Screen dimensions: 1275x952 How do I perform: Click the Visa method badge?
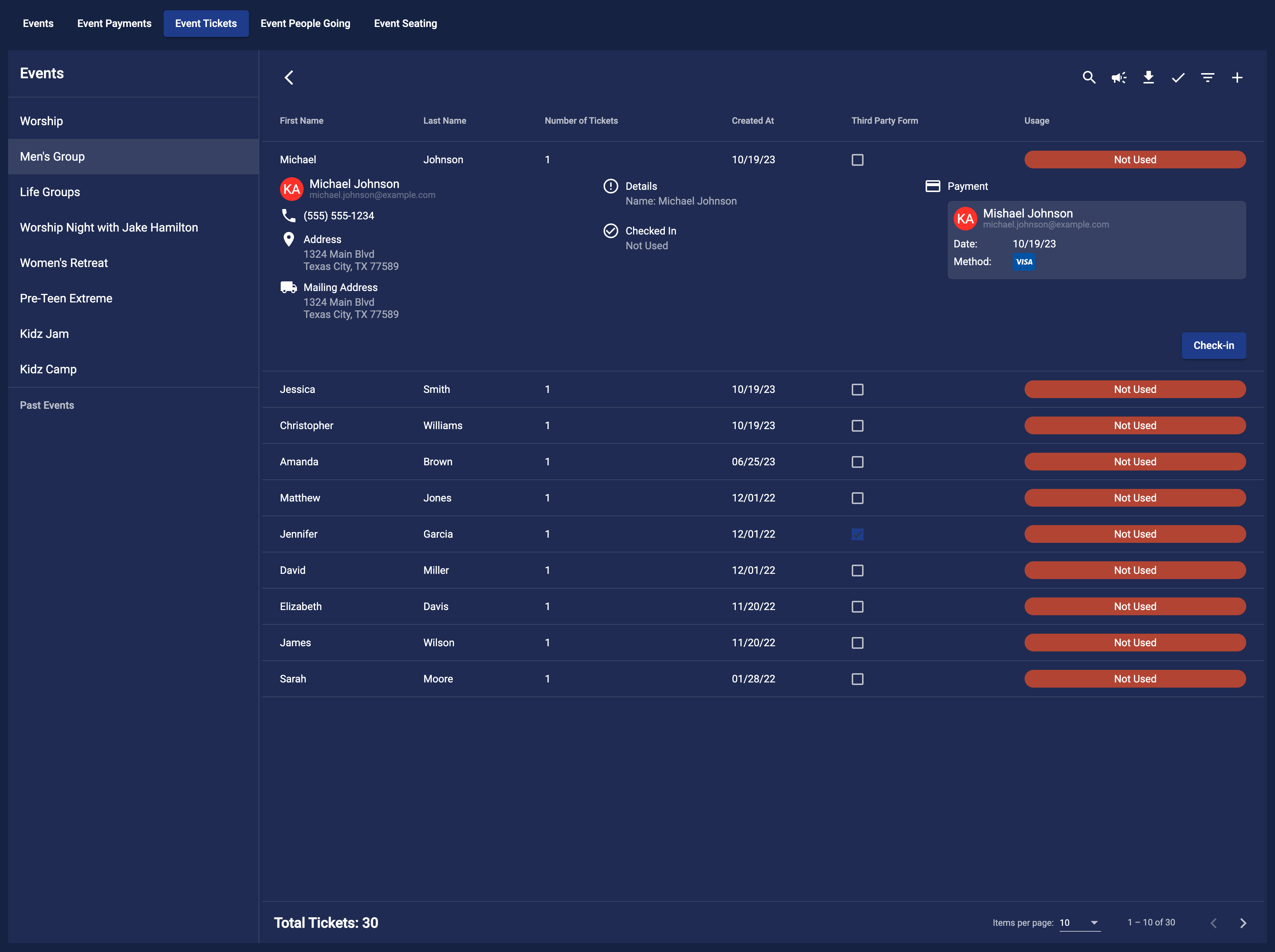pos(1024,261)
